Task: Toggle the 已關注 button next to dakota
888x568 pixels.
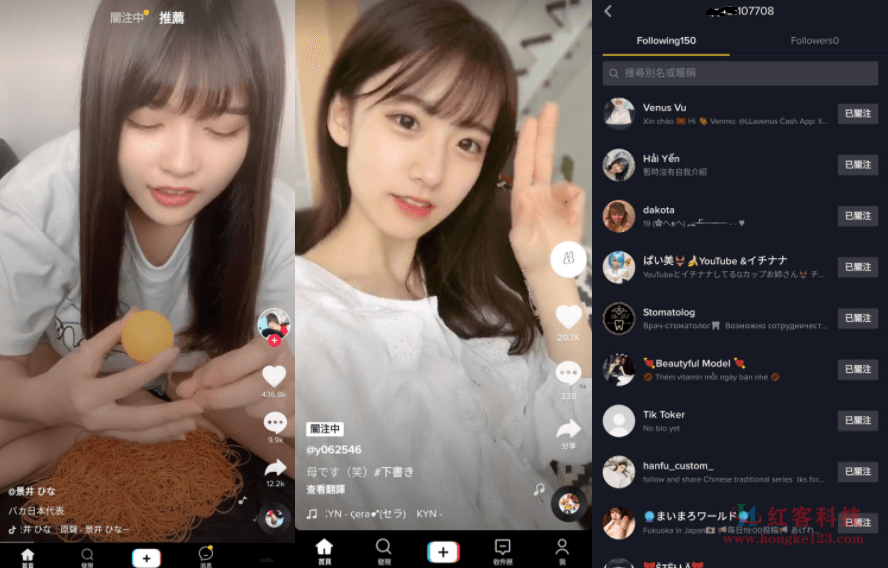Action: tap(857, 216)
